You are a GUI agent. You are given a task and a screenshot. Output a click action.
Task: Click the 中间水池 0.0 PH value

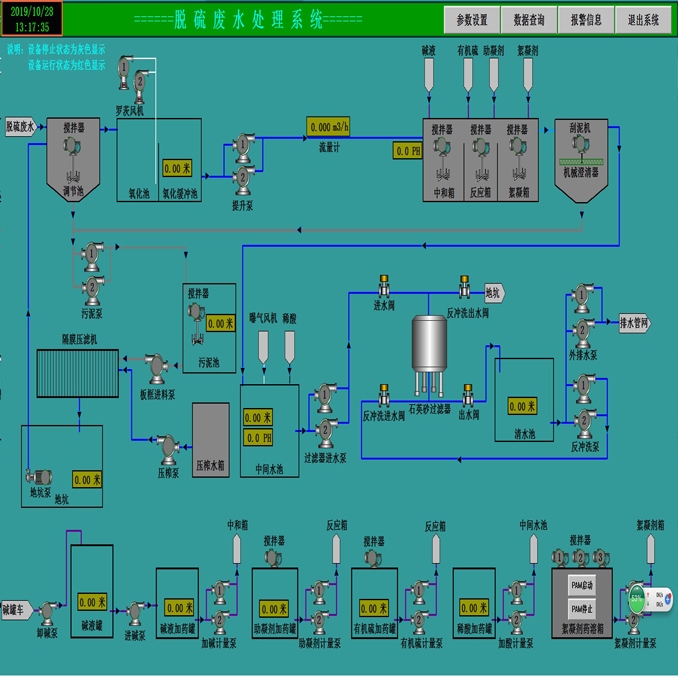[258, 438]
